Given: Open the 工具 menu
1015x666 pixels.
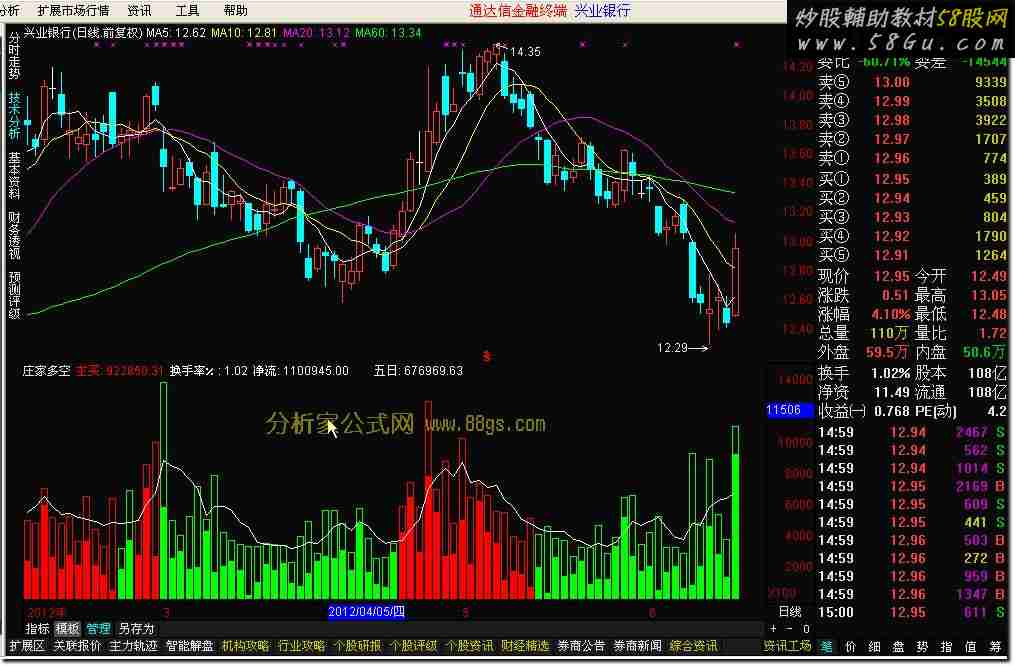Looking at the screenshot, I should 188,10.
